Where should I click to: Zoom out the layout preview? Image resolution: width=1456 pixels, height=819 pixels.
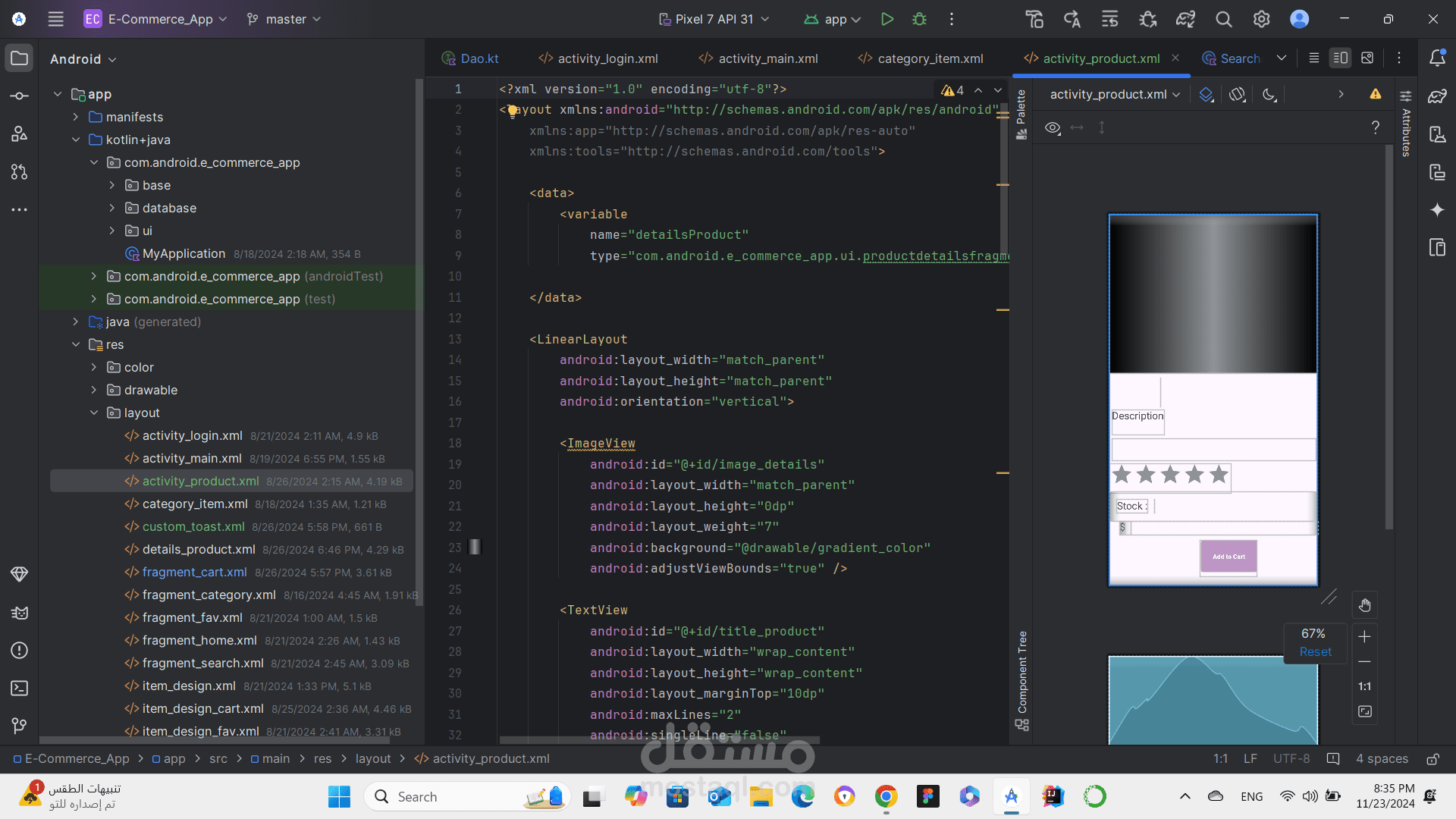coord(1364,662)
